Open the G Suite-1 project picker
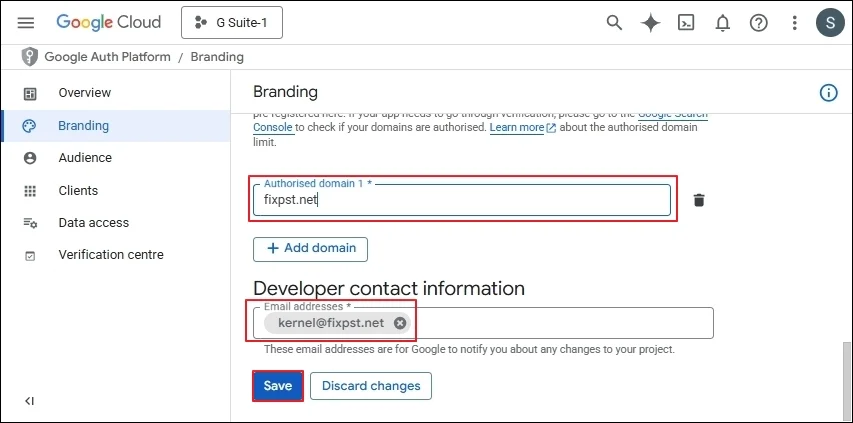This screenshot has width=853, height=423. click(232, 23)
